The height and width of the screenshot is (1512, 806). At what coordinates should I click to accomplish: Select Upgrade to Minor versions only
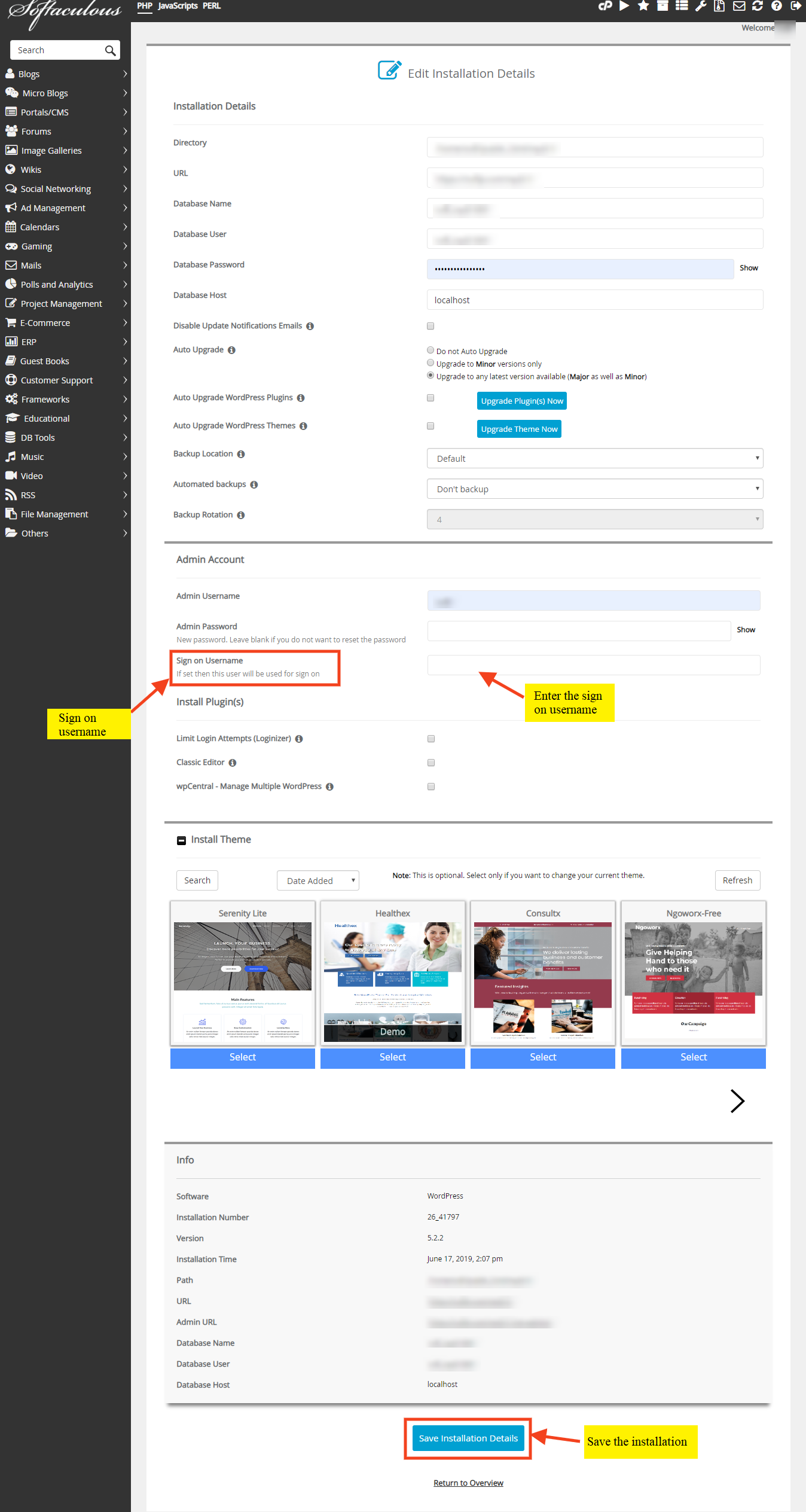[x=431, y=362]
